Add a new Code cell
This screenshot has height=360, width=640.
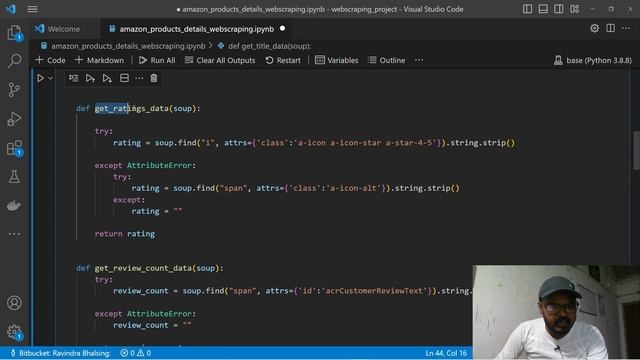point(50,60)
